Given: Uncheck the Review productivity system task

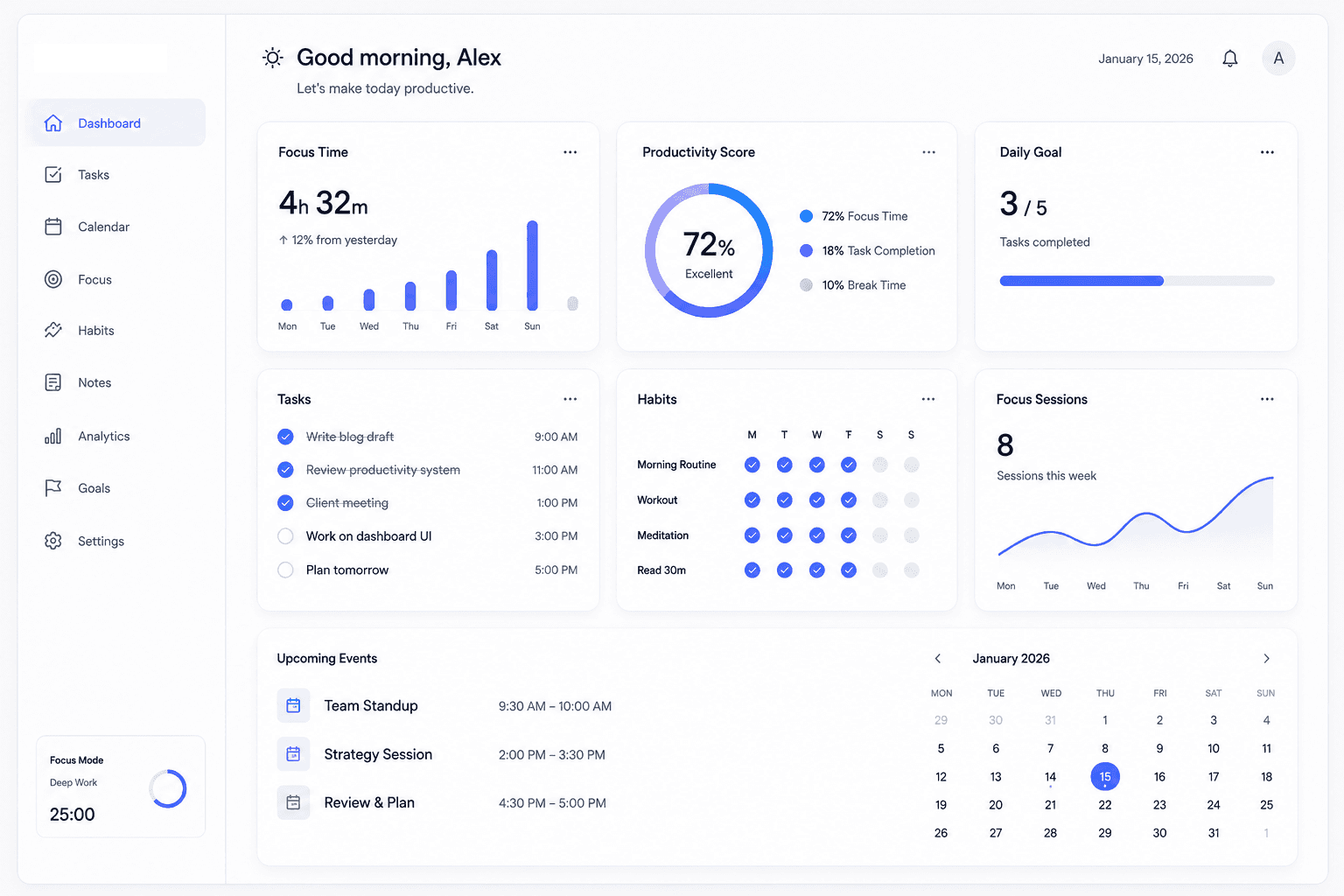Looking at the screenshot, I should point(285,470).
